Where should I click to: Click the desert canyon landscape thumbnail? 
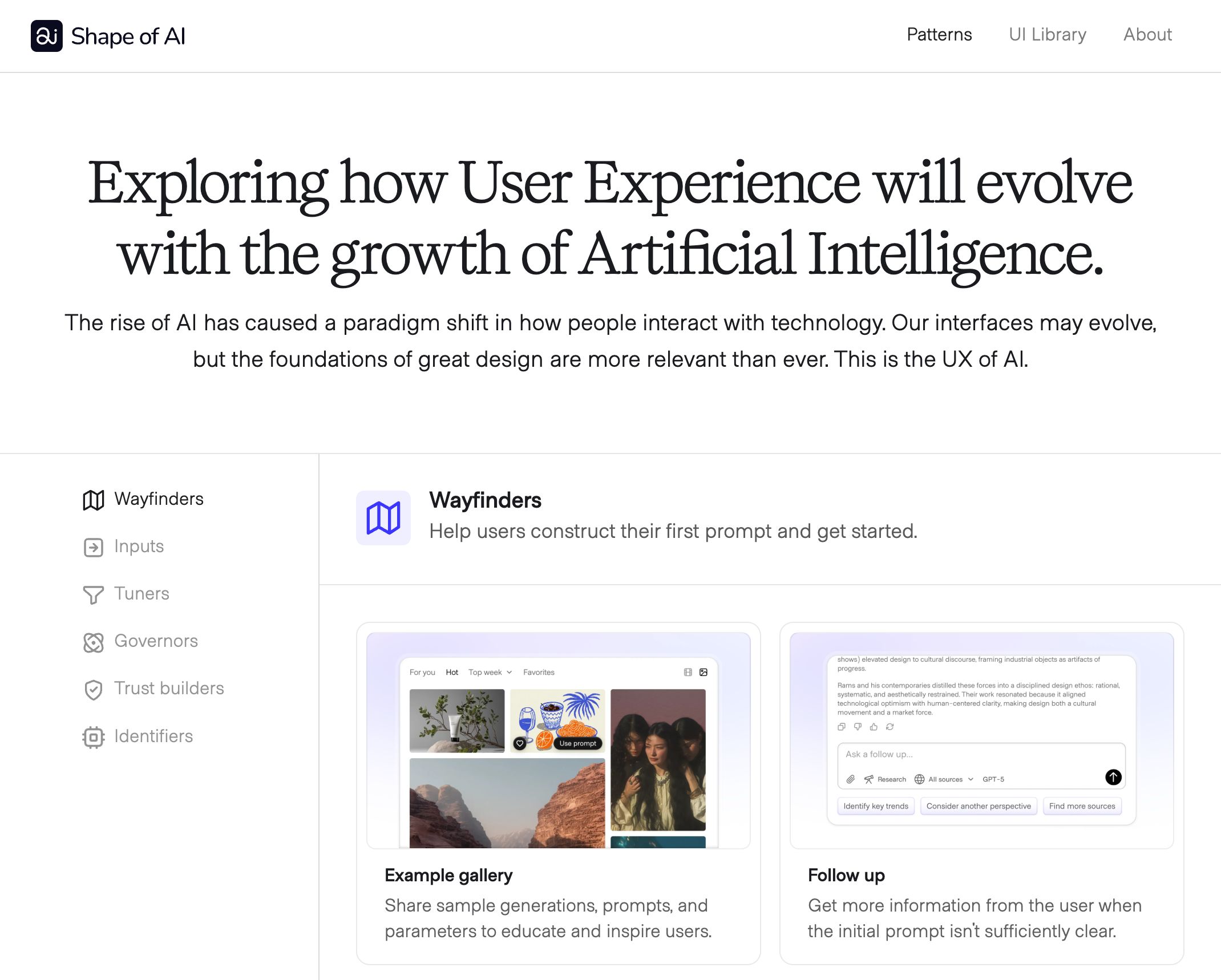pos(507,803)
